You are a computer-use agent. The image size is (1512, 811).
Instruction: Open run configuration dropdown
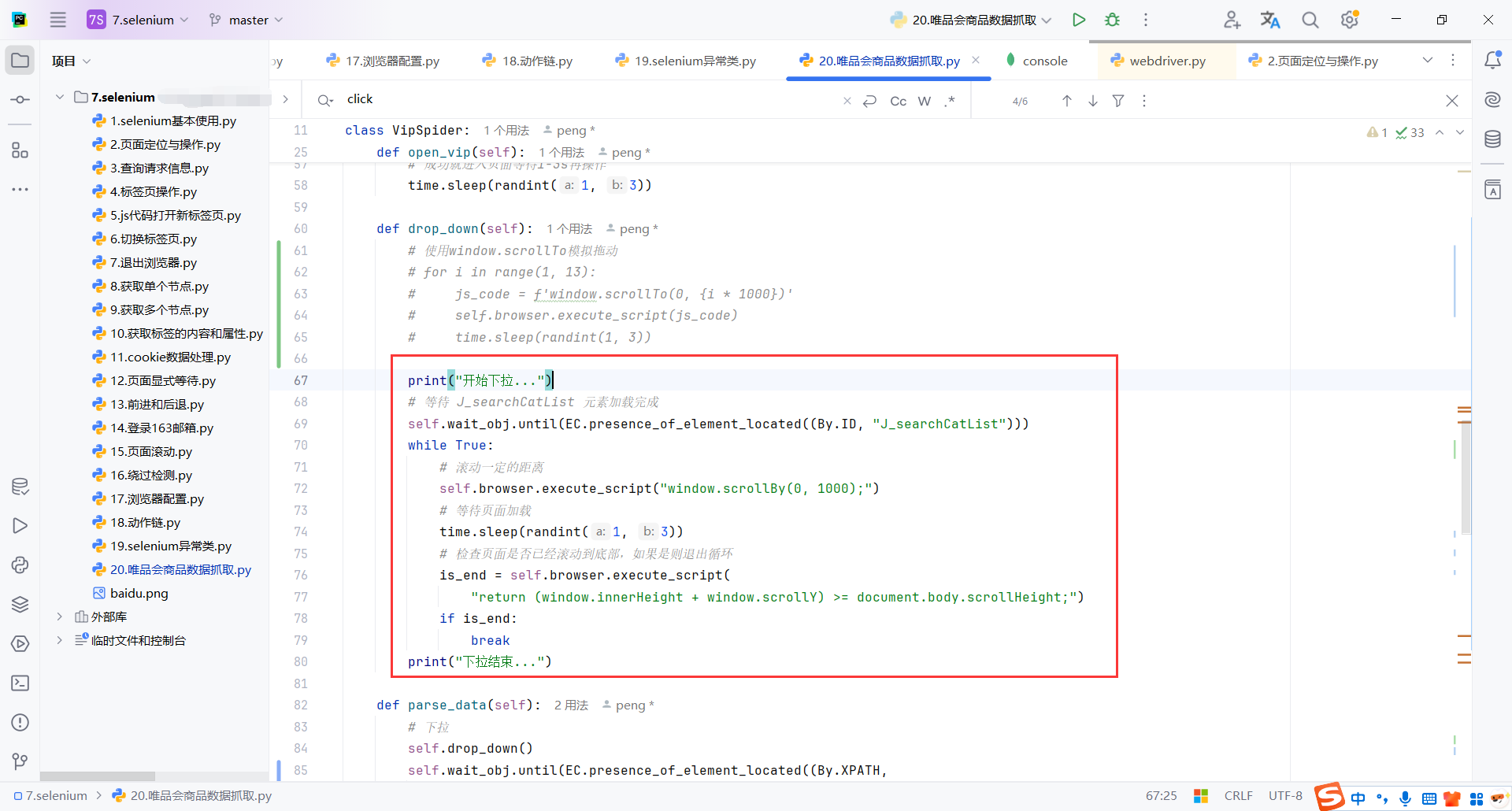pos(971,20)
